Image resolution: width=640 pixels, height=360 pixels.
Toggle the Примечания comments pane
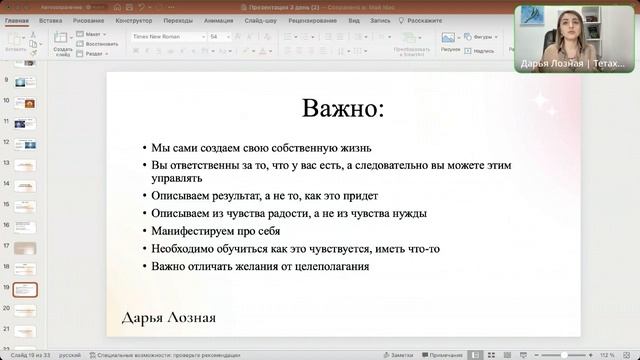pyautogui.click(x=442, y=356)
